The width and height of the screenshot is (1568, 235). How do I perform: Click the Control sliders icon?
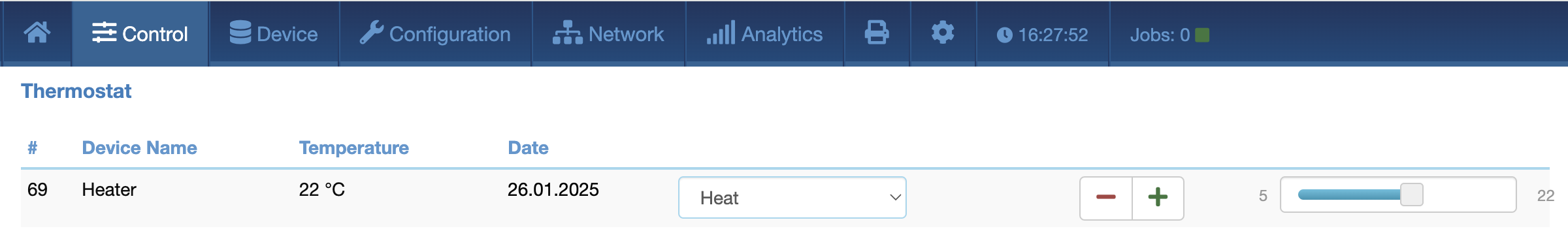coord(105,33)
